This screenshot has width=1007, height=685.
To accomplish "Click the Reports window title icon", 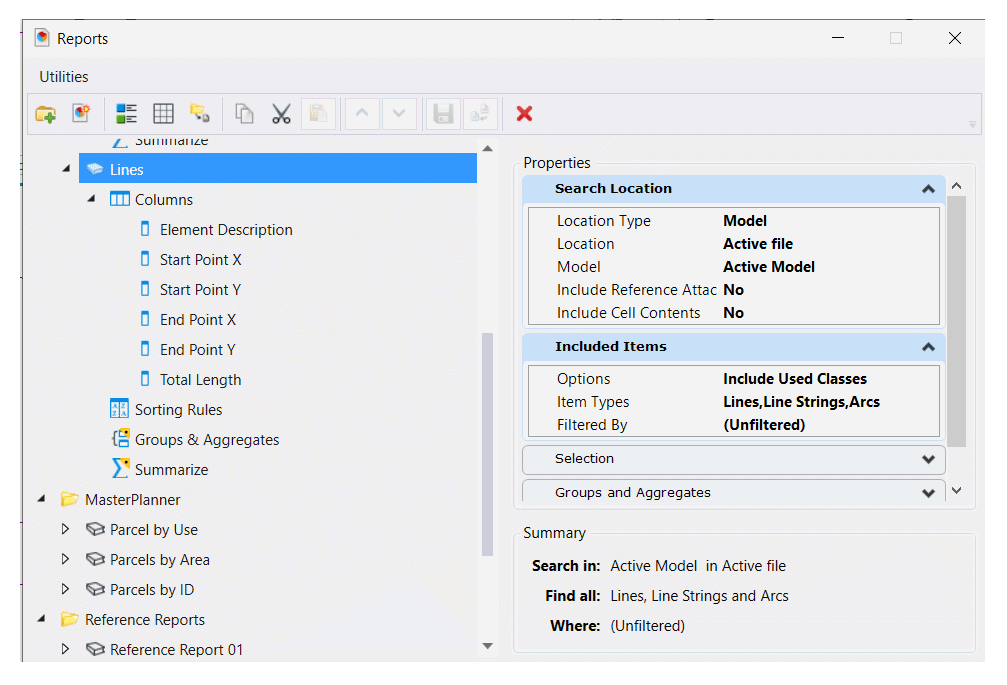I will pos(42,38).
